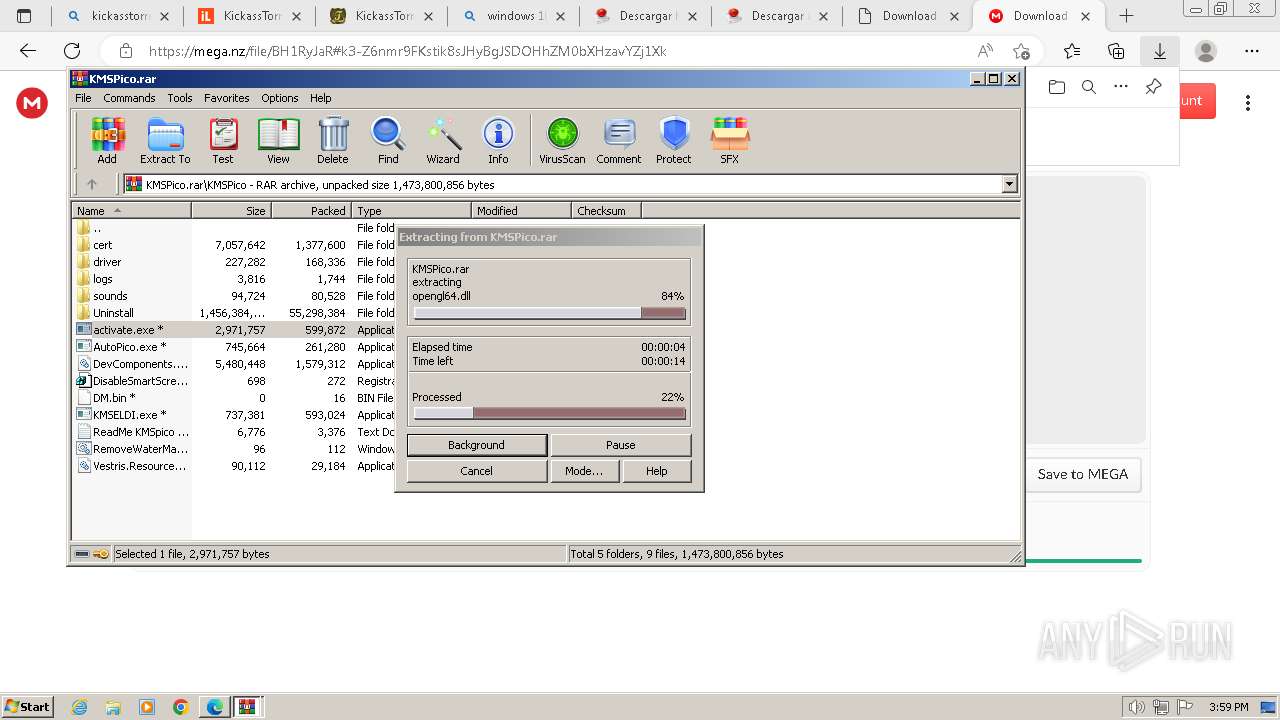Click the Test archive icon

point(223,140)
